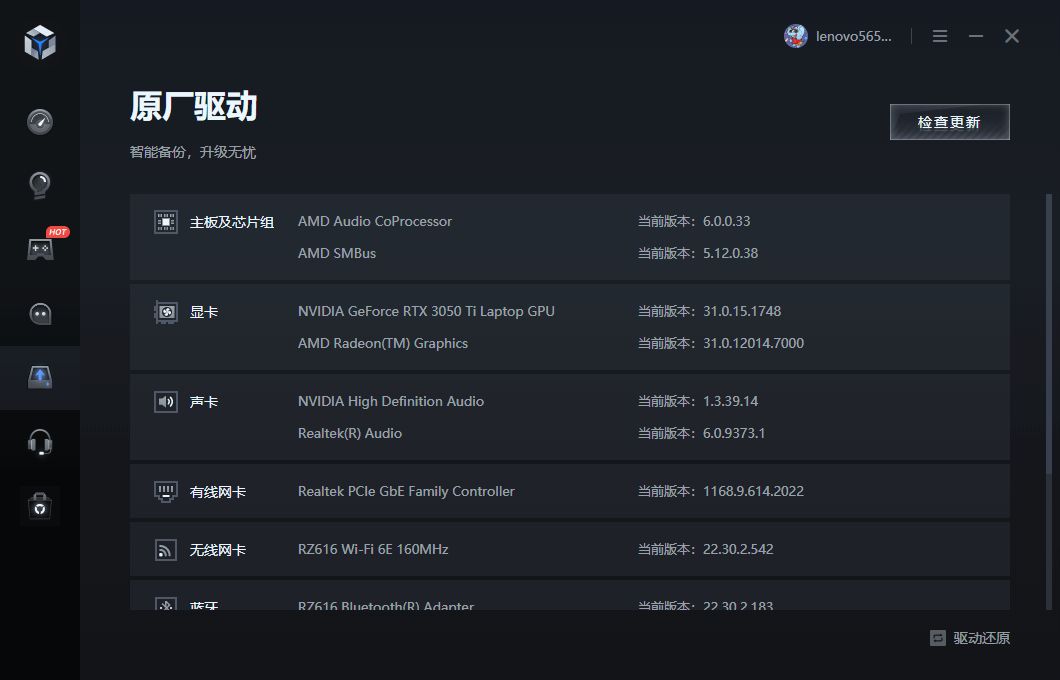Viewport: 1060px width, 680px height.
Task: Click the wireless network card icon
Action: (166, 550)
